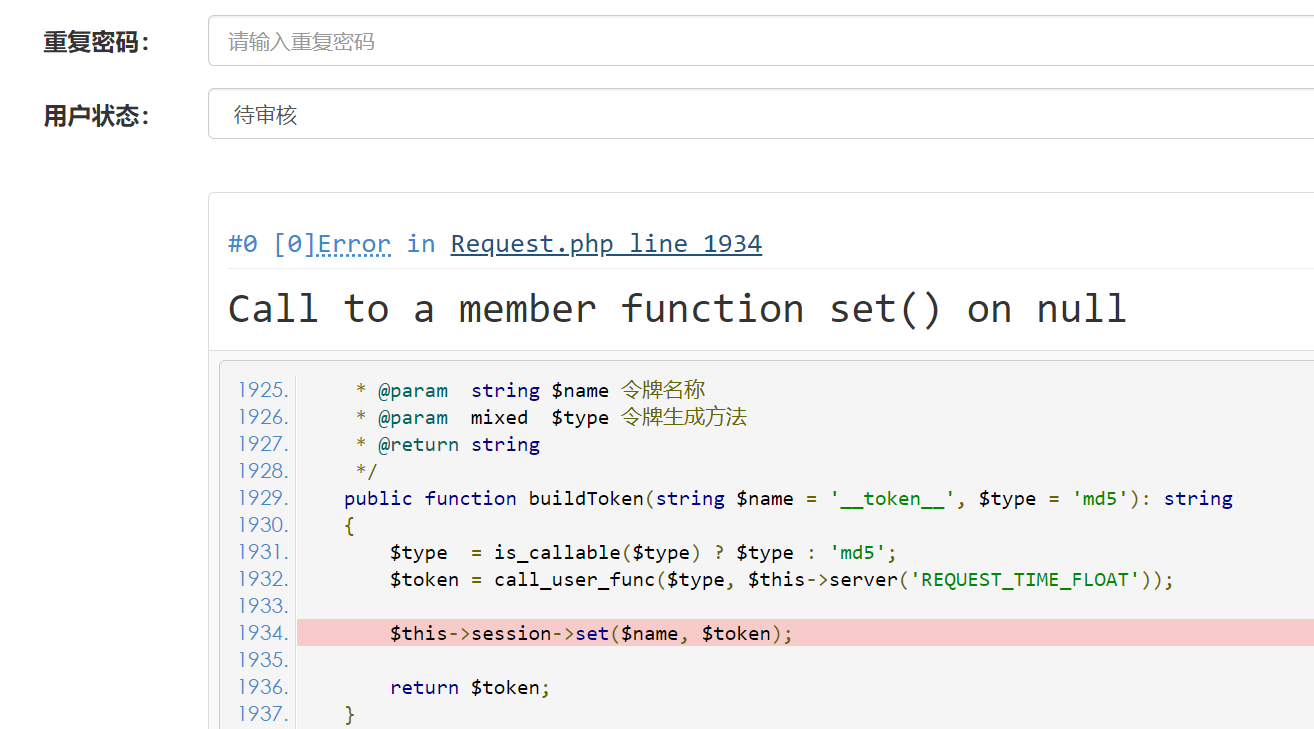
Task: Open the user status dropdown showing 待审核
Action: coord(760,114)
